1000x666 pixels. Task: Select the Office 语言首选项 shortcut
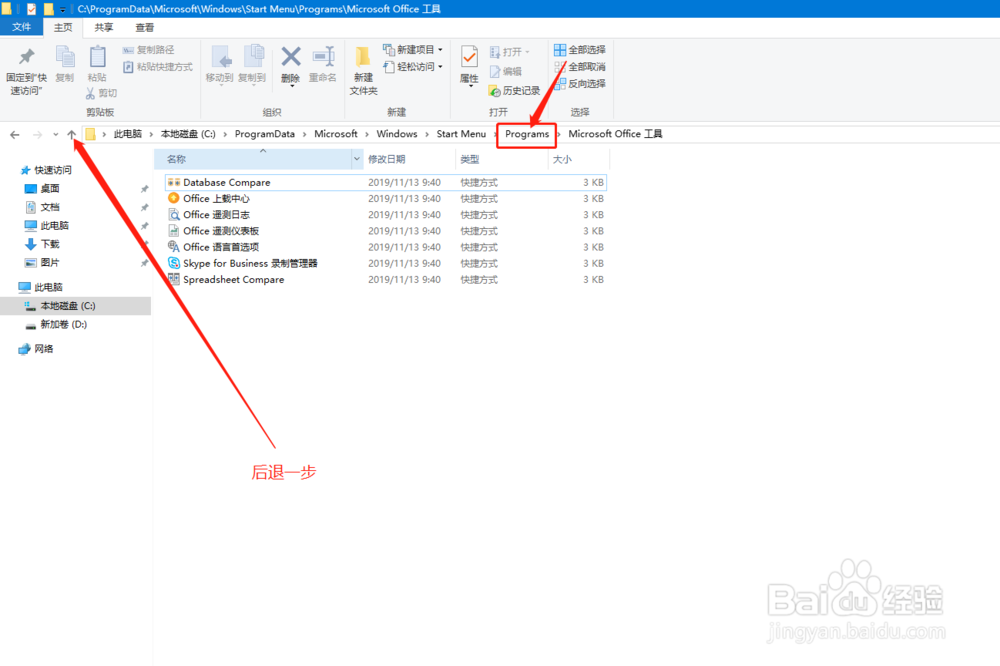tap(385, 247)
